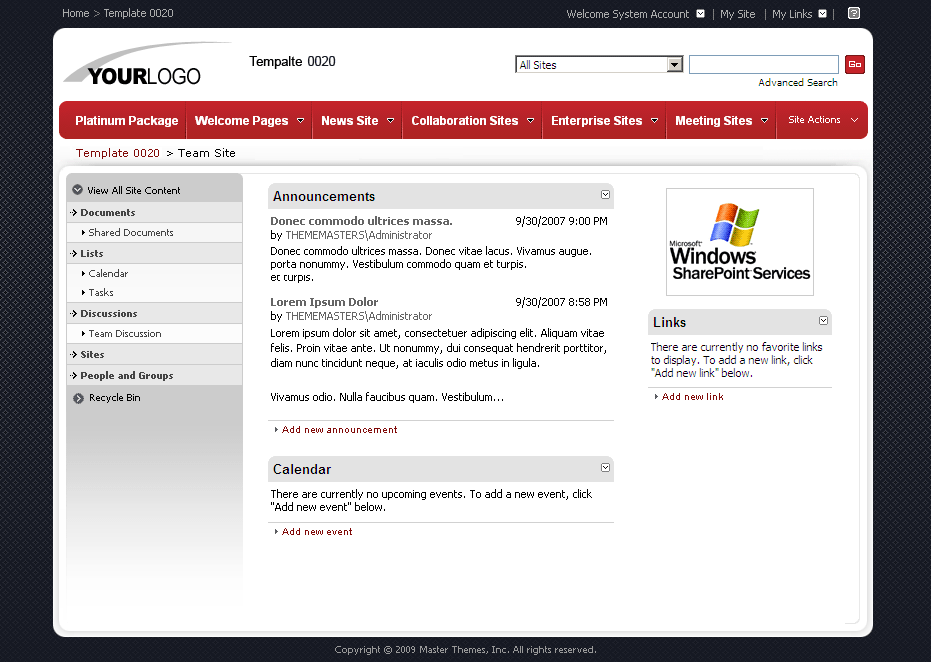Click inside the search input field
The width and height of the screenshot is (931, 662).
pos(763,63)
